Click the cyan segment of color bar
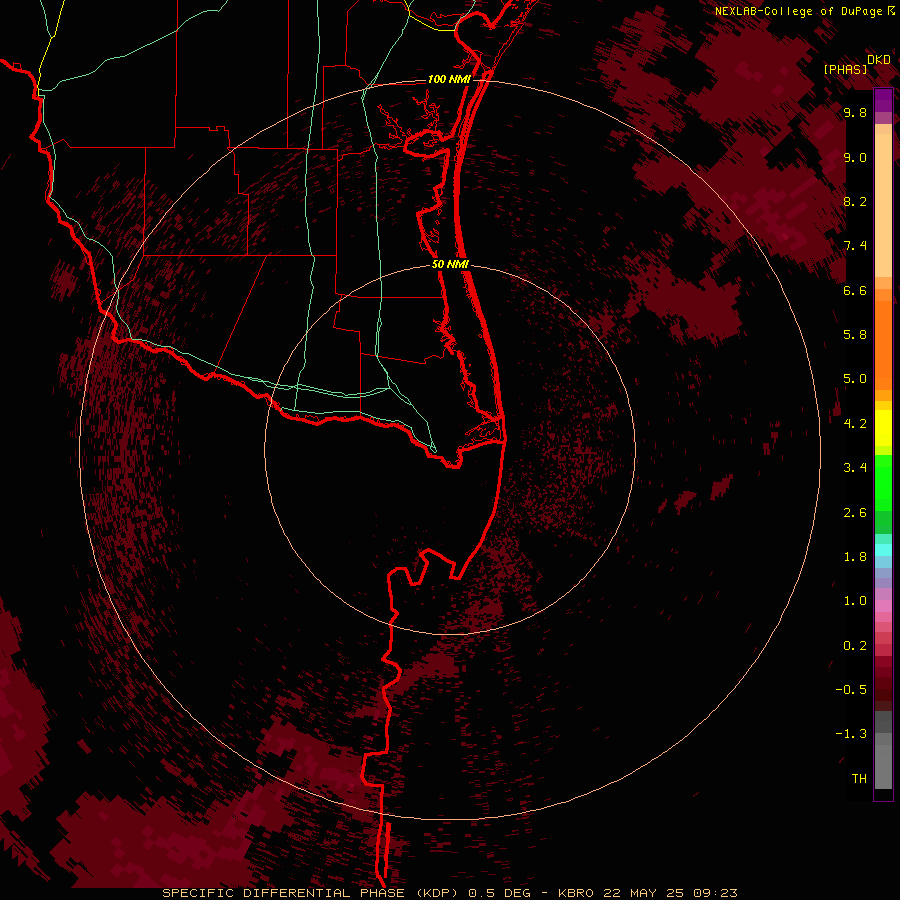The width and height of the screenshot is (900, 900). (883, 550)
